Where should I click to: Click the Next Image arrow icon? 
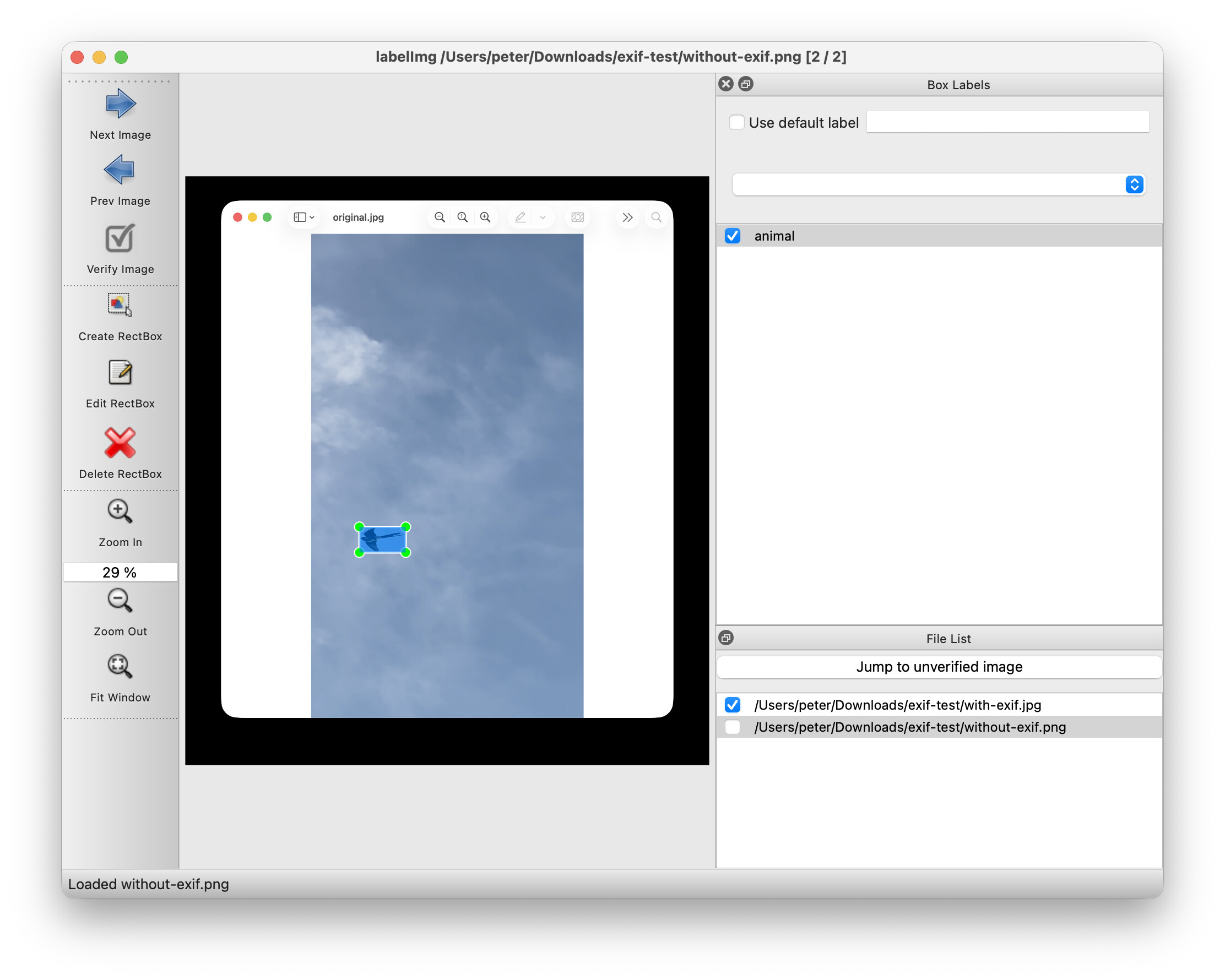pyautogui.click(x=120, y=105)
